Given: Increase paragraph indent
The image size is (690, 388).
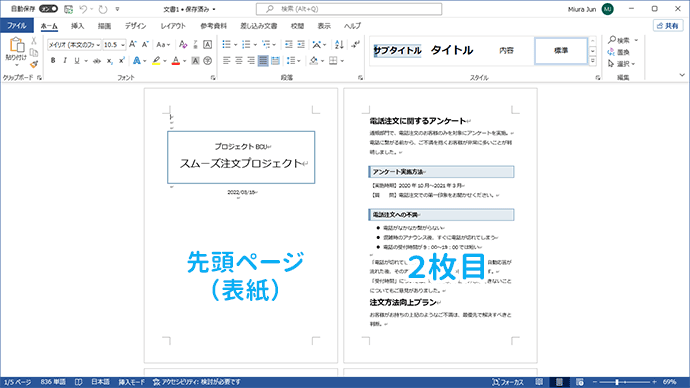Looking at the screenshot, I should pos(301,44).
